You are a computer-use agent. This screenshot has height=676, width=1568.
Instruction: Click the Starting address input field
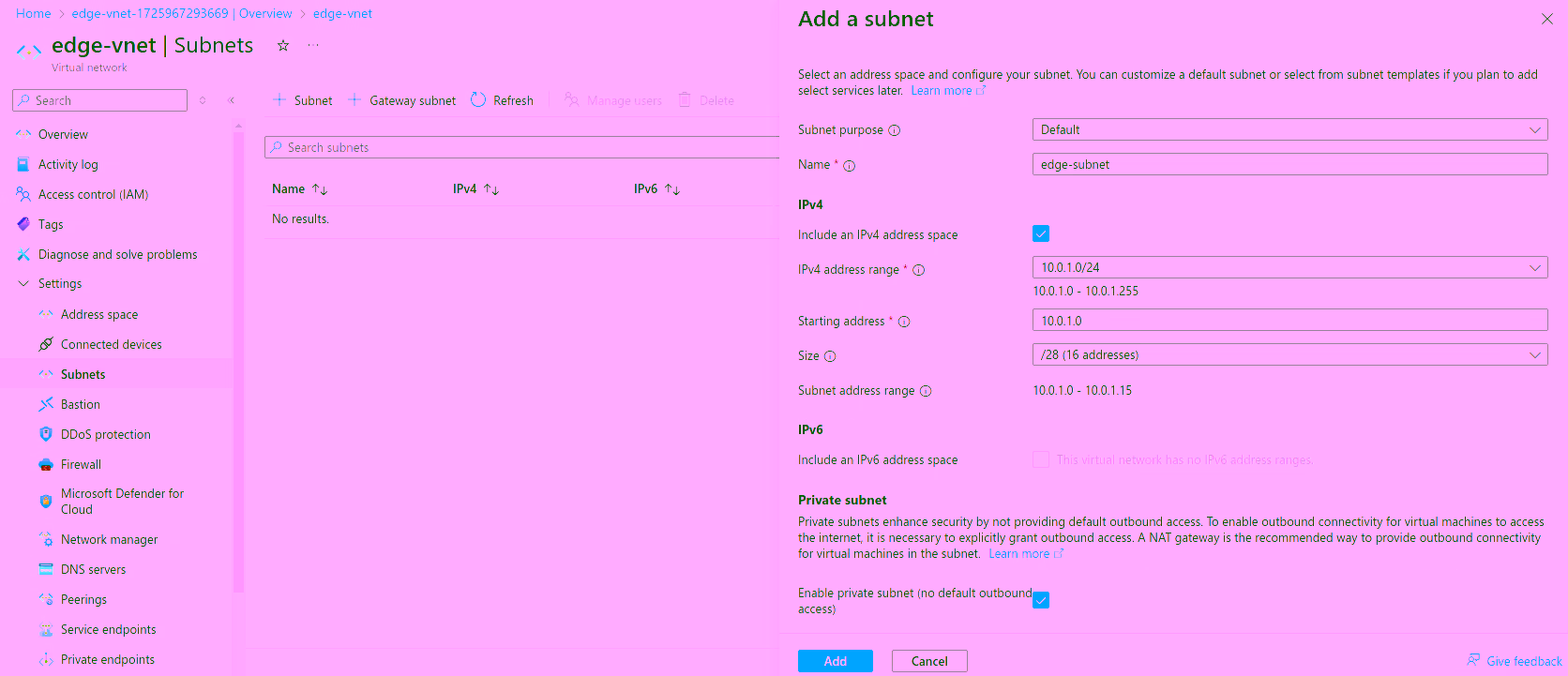(x=1289, y=320)
